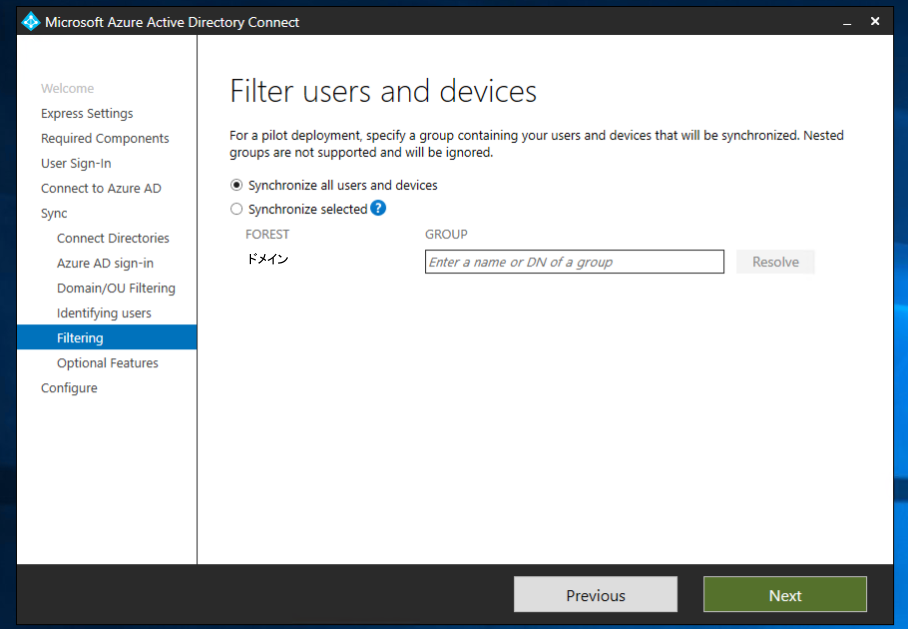
Task: Select the highlighted Filtering step
Action: [x=108, y=339]
